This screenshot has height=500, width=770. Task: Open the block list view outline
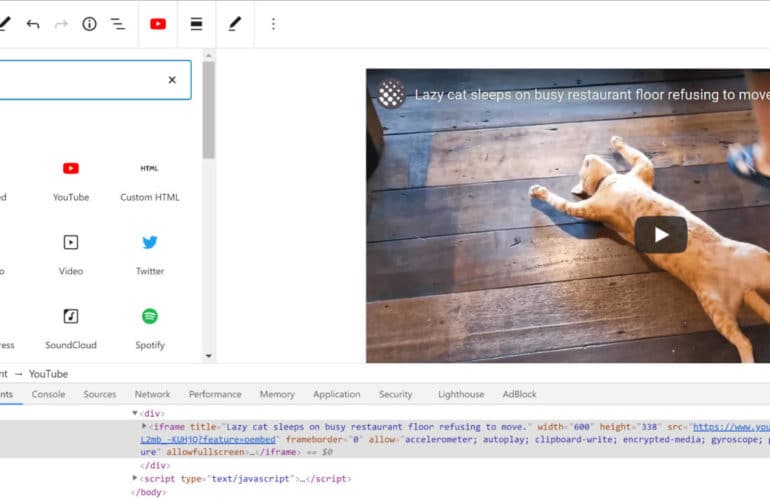click(117, 24)
